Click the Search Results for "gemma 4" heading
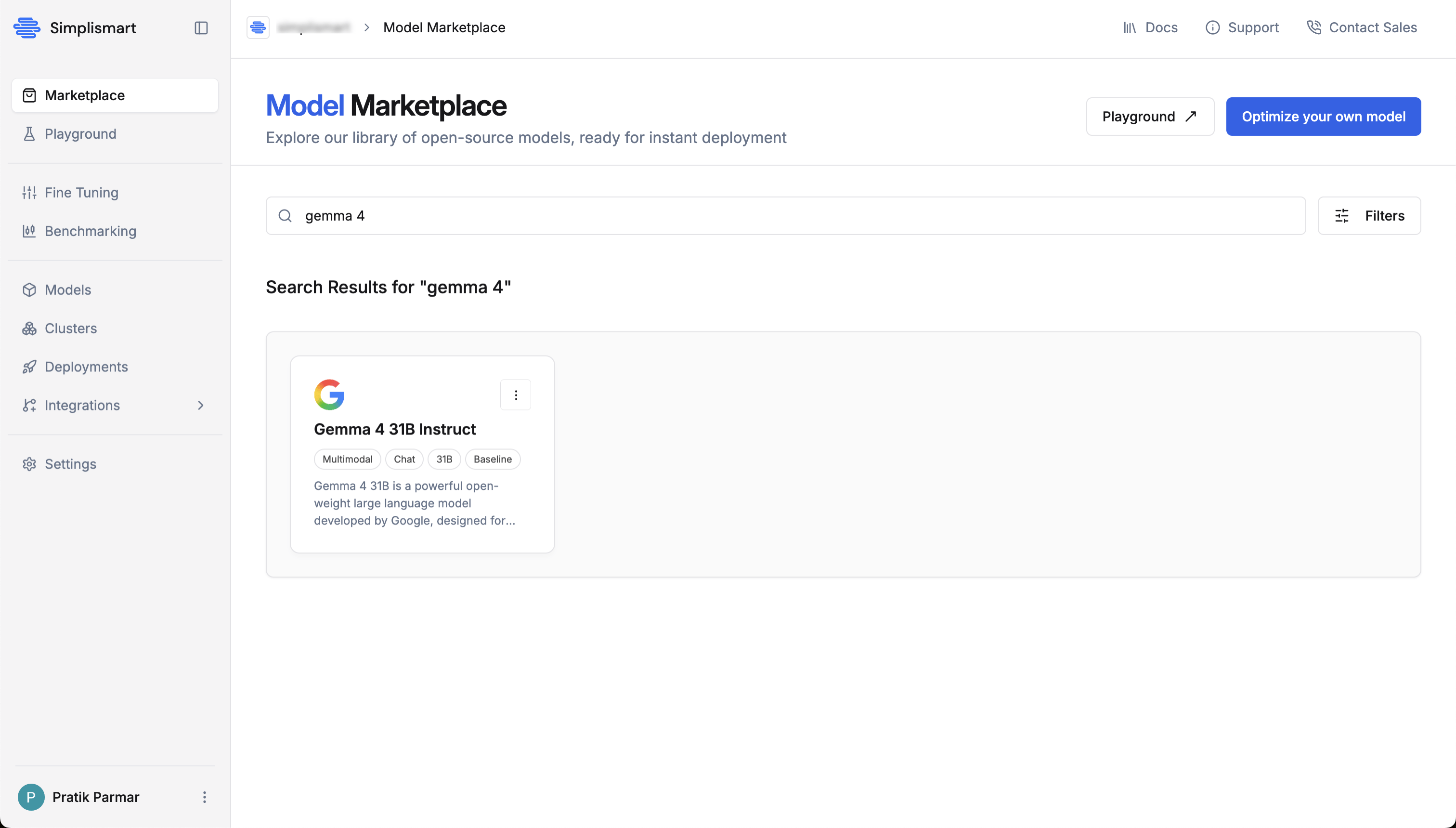 [x=389, y=287]
